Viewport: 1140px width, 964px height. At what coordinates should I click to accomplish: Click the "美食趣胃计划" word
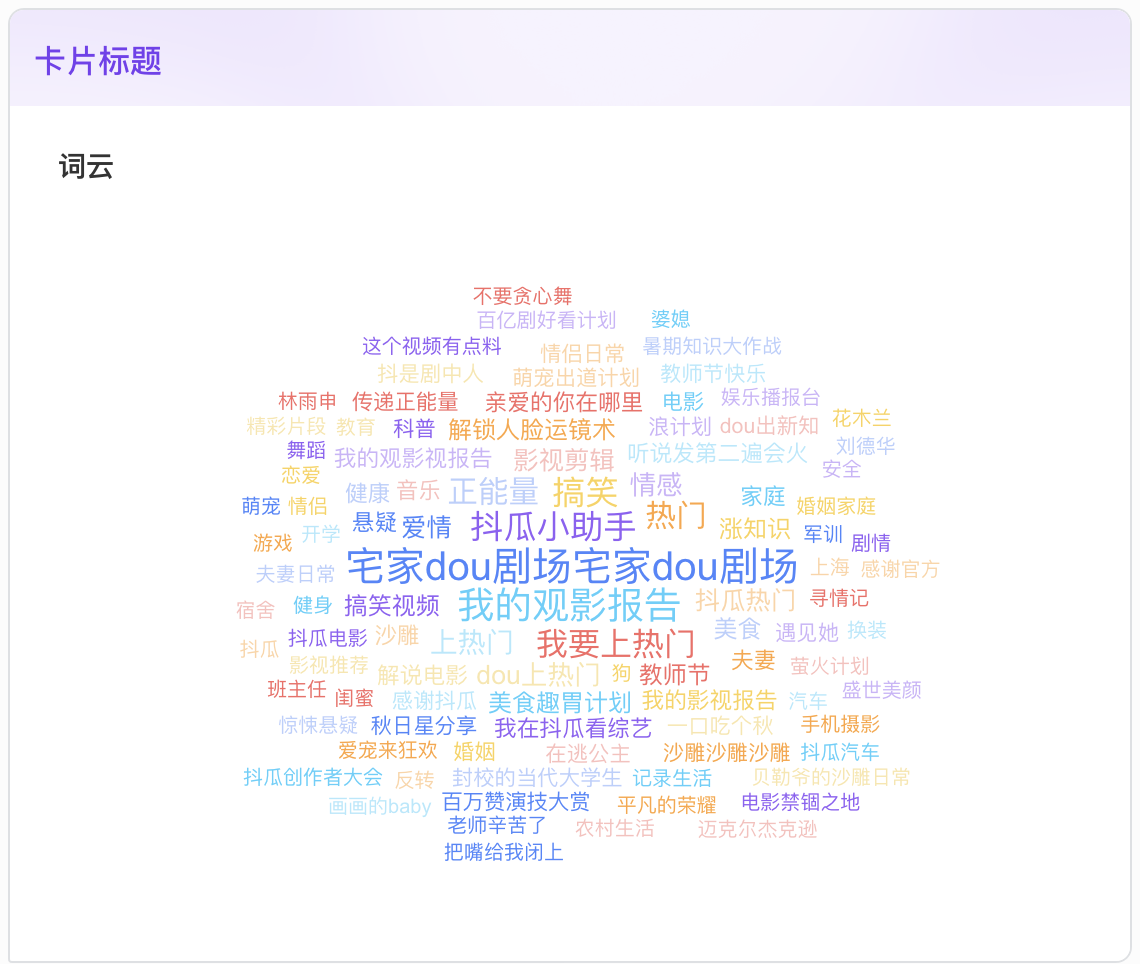(x=560, y=703)
